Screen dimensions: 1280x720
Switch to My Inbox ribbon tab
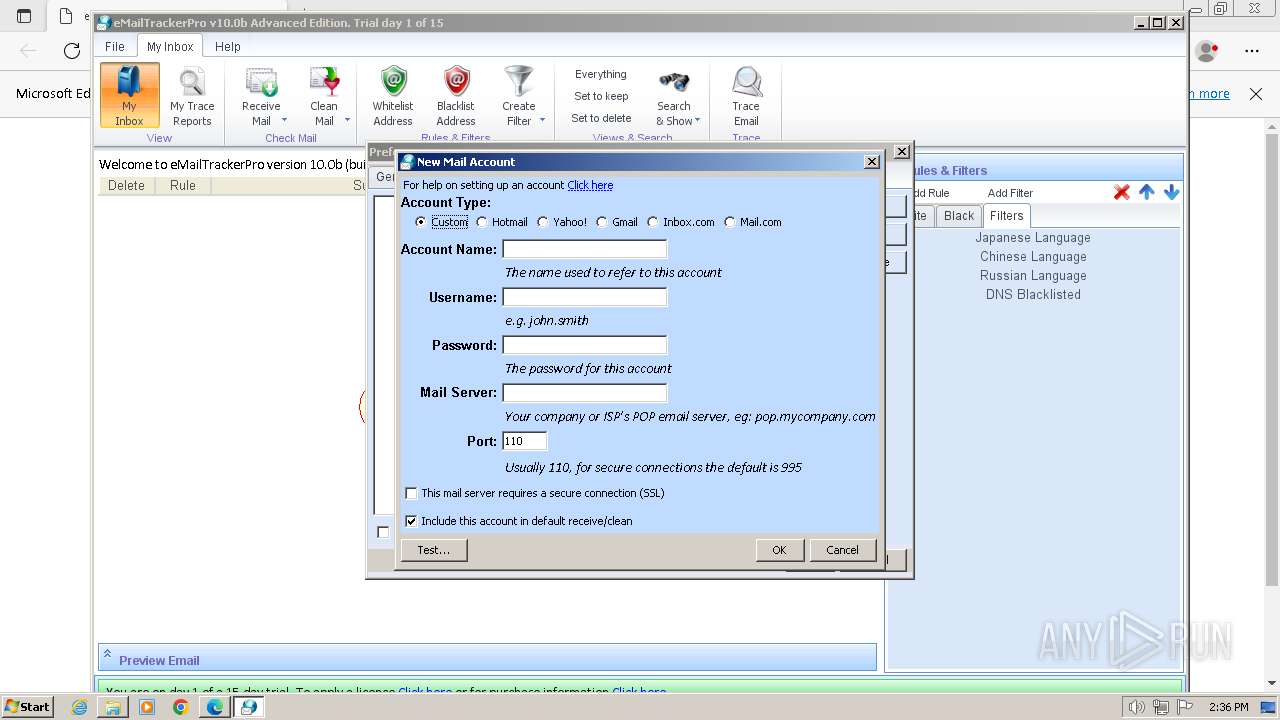click(x=170, y=46)
